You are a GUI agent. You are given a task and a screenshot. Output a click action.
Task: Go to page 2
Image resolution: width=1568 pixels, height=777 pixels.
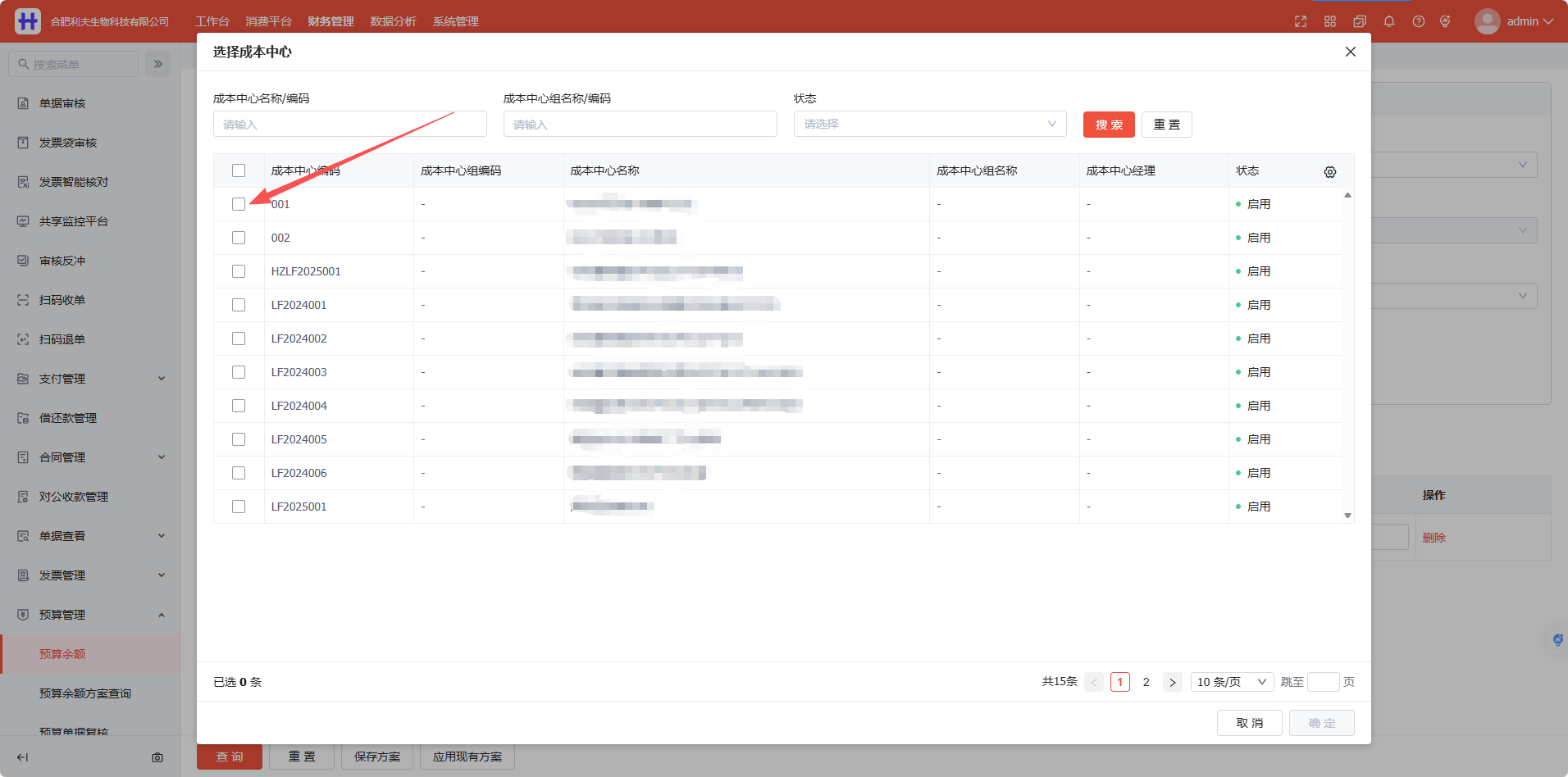(x=1146, y=682)
